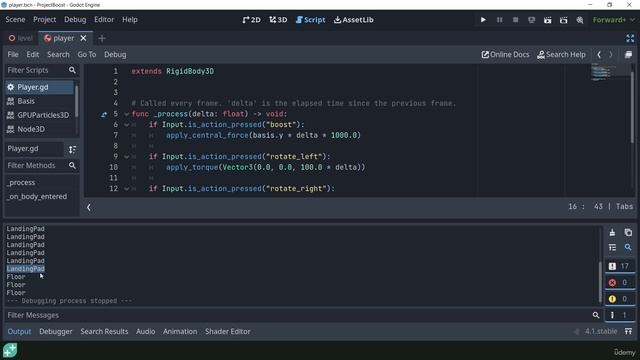Fold the boost if-block on line 6
The image size is (640, 360).
tap(127, 125)
